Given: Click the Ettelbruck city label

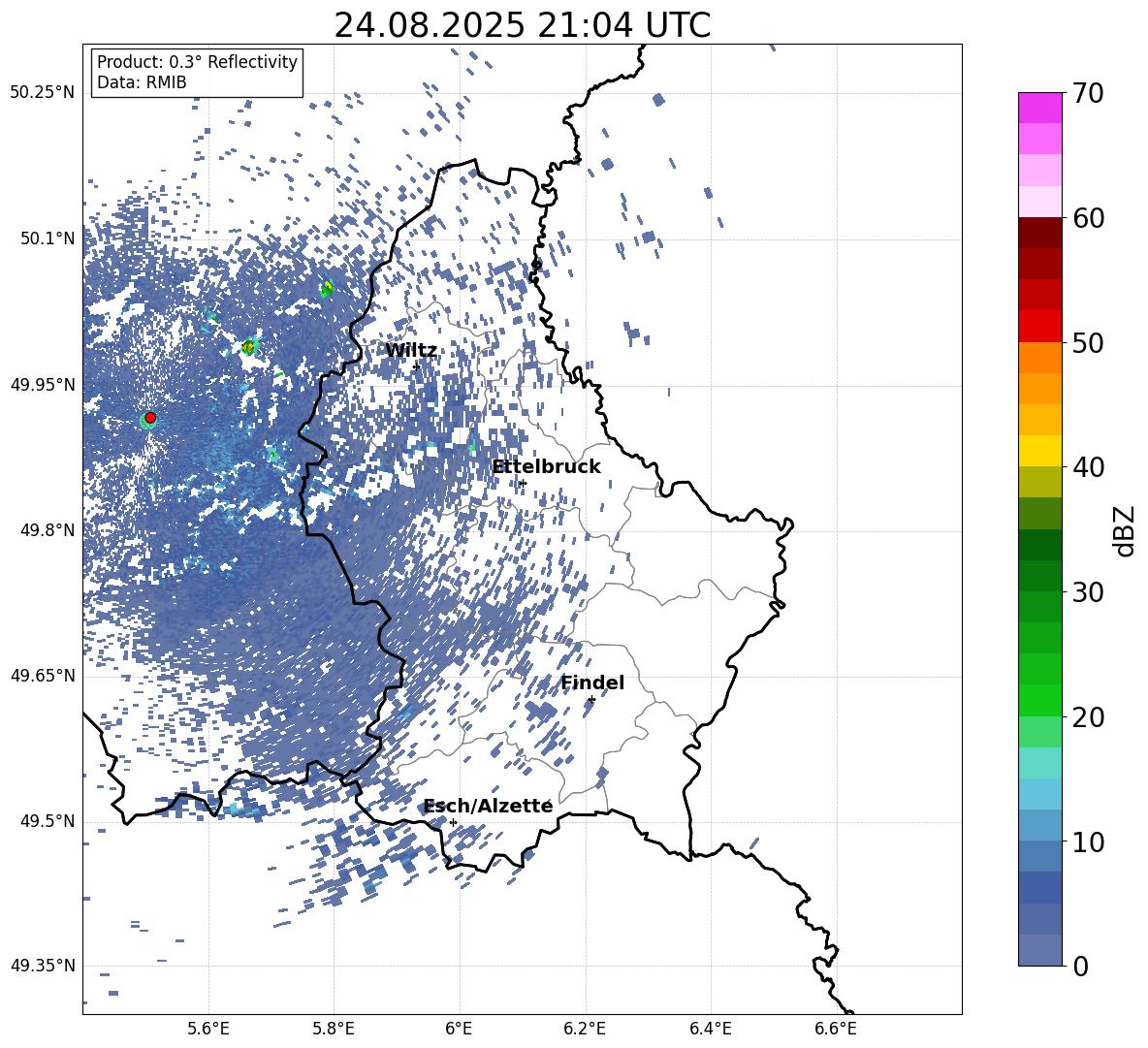Looking at the screenshot, I should tap(546, 467).
